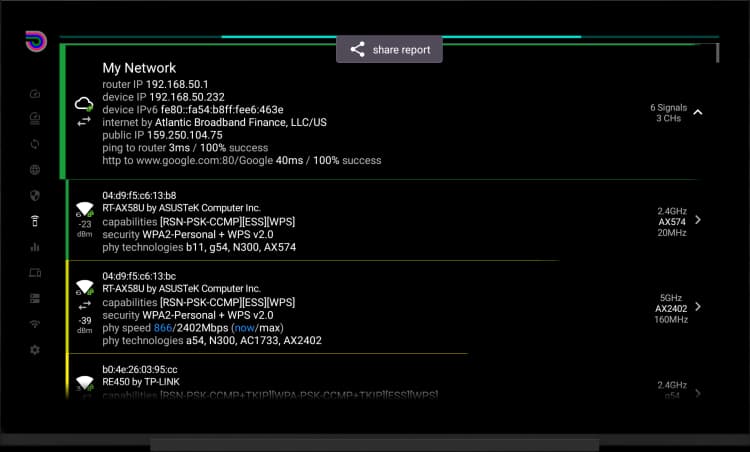Image resolution: width=750 pixels, height=452 pixels.
Task: Click the device IPv6 address line
Action: point(193,110)
